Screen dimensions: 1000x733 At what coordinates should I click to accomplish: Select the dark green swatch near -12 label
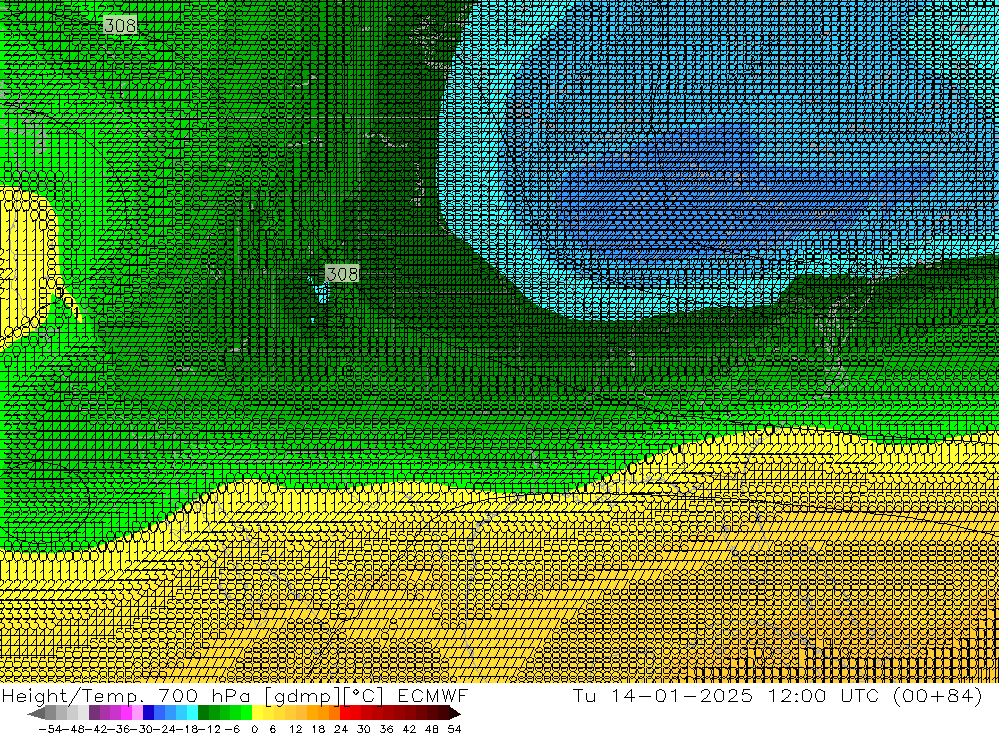point(204,714)
